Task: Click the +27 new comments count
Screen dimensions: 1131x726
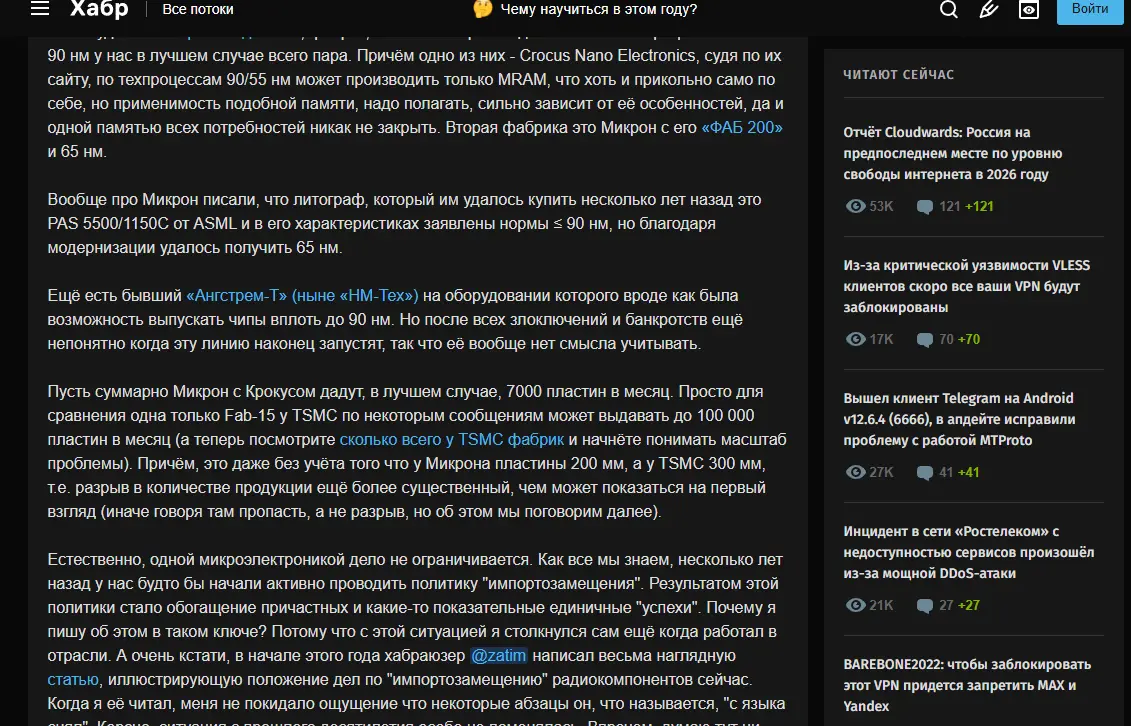Action: [x=969, y=605]
